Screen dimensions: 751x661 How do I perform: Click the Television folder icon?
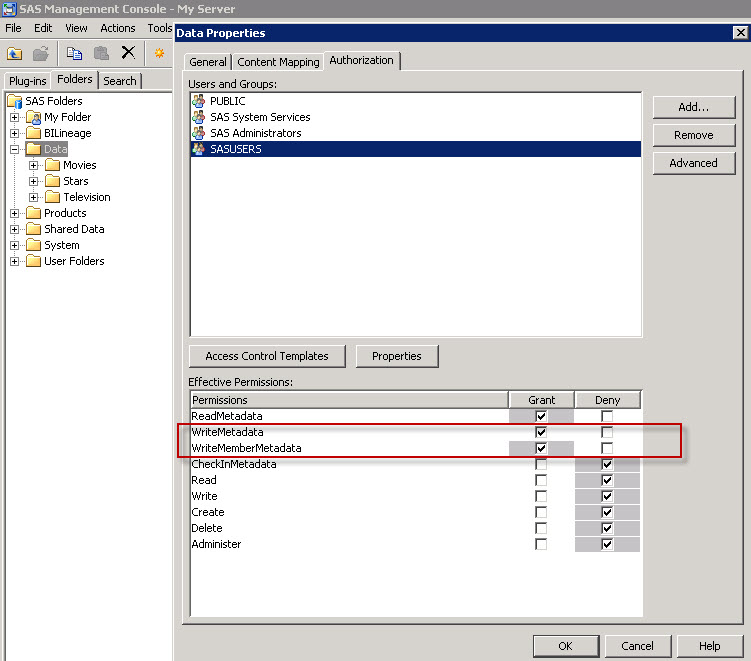pyautogui.click(x=53, y=197)
